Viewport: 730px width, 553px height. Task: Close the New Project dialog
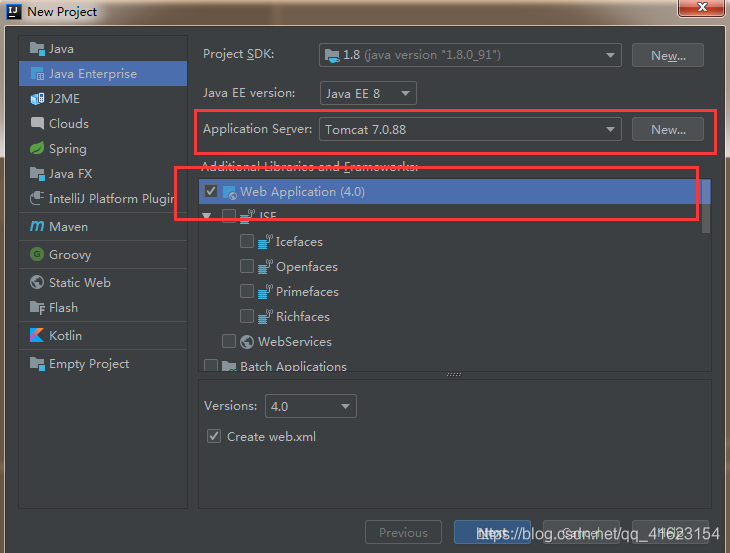701,7
